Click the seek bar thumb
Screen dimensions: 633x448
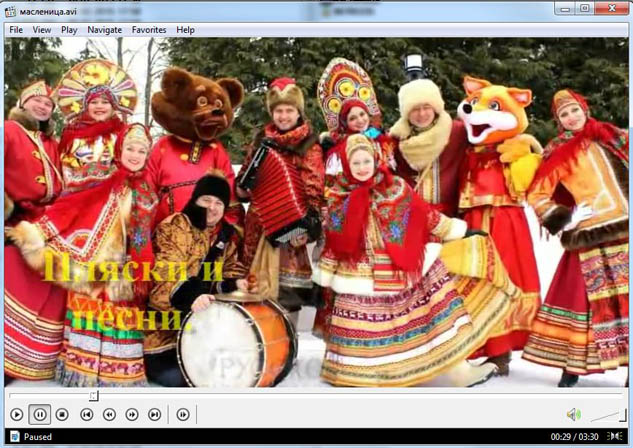[94, 396]
